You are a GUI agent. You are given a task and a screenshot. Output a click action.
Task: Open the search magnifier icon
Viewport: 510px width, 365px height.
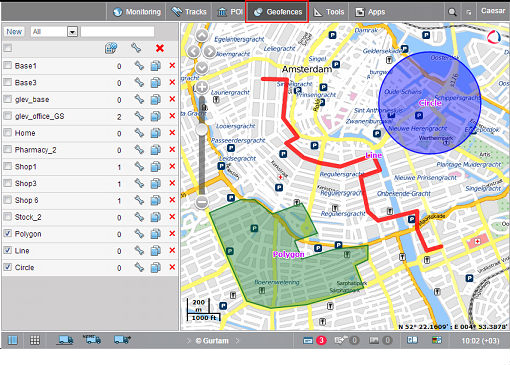[x=452, y=12]
